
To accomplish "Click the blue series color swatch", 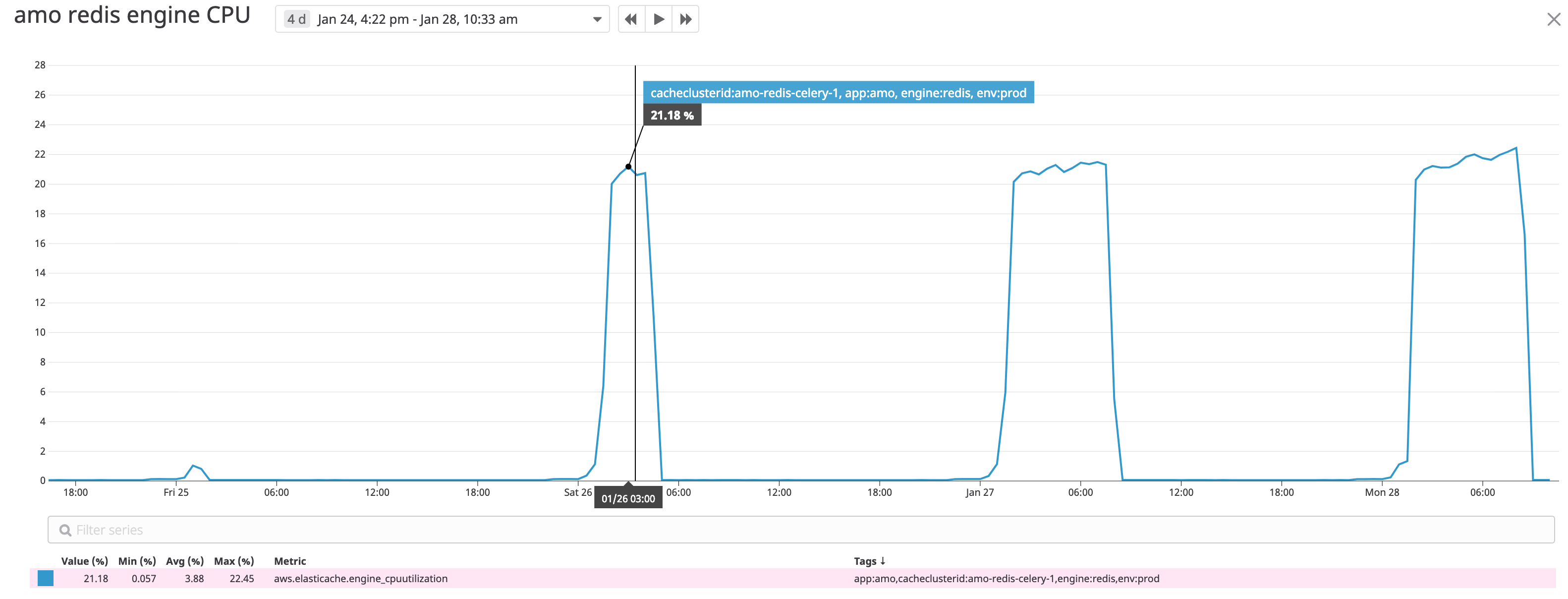I will pyautogui.click(x=46, y=578).
